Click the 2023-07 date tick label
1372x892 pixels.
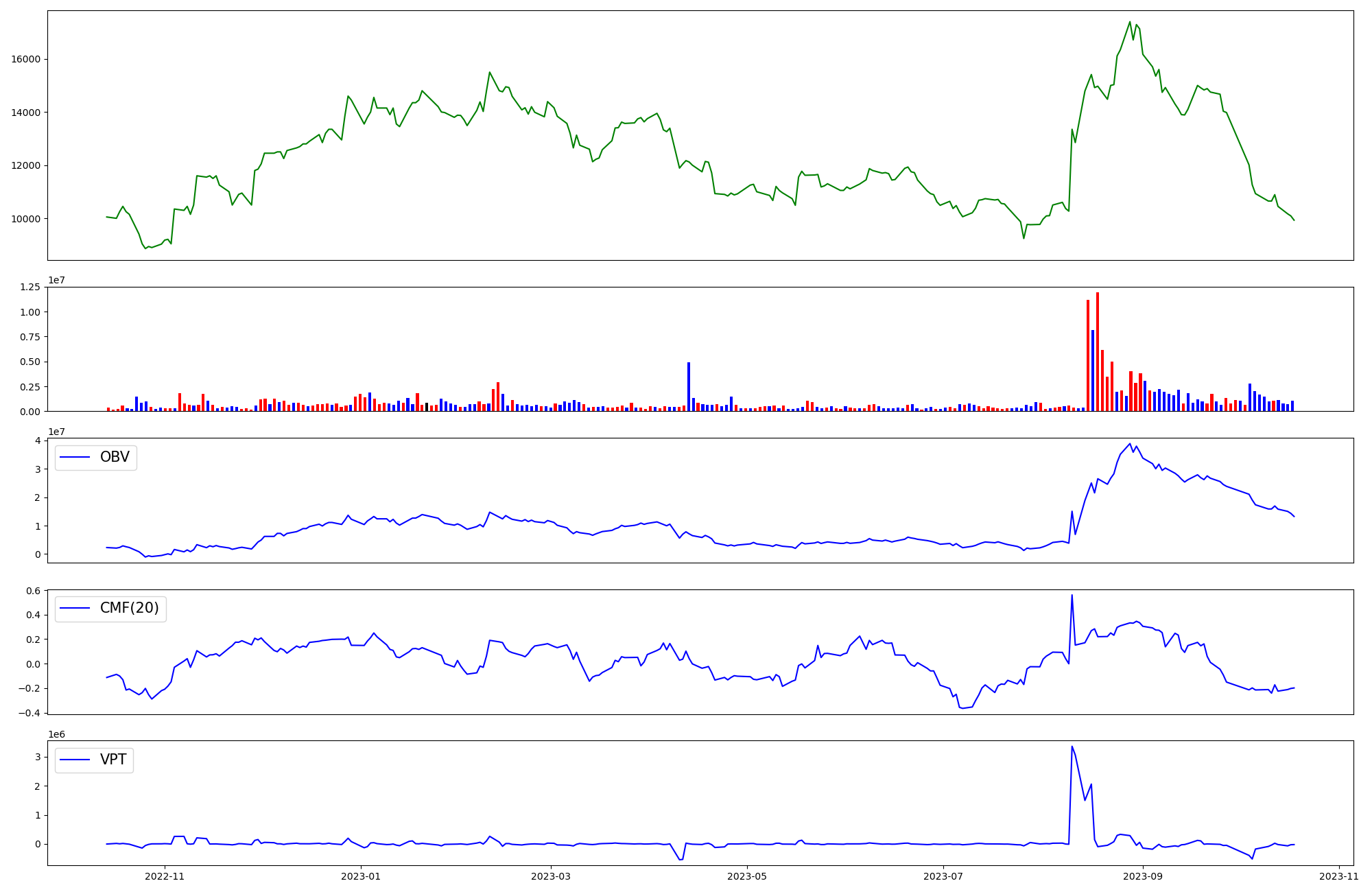[943, 876]
